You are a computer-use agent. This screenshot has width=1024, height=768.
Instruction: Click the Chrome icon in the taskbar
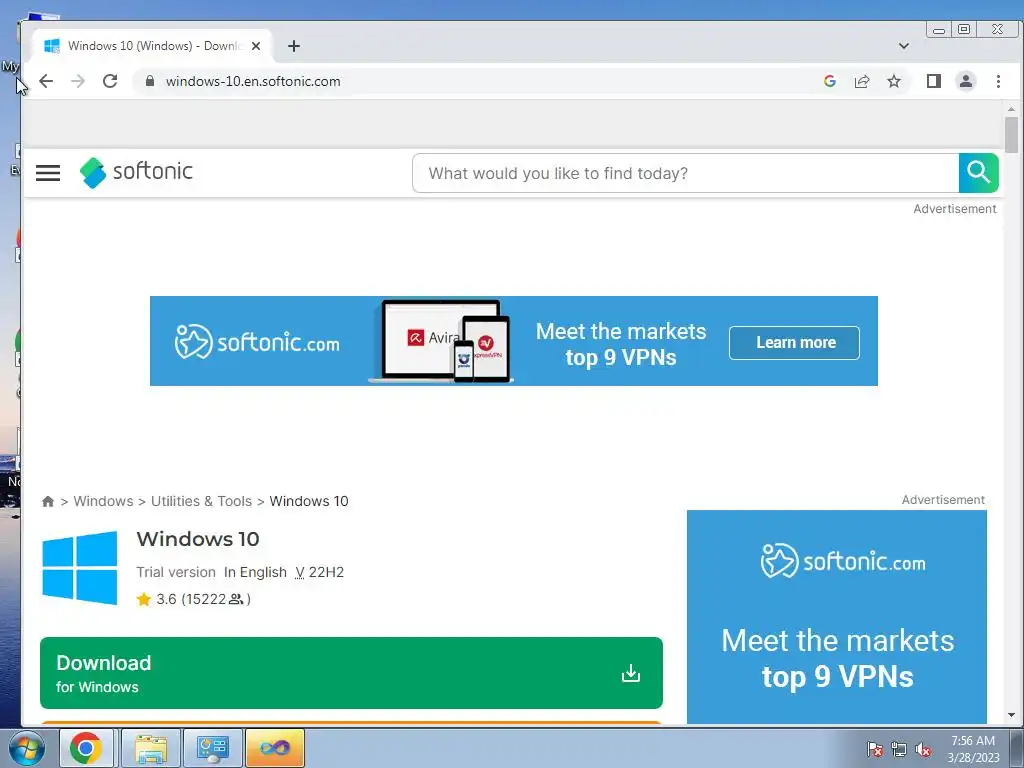(x=86, y=748)
